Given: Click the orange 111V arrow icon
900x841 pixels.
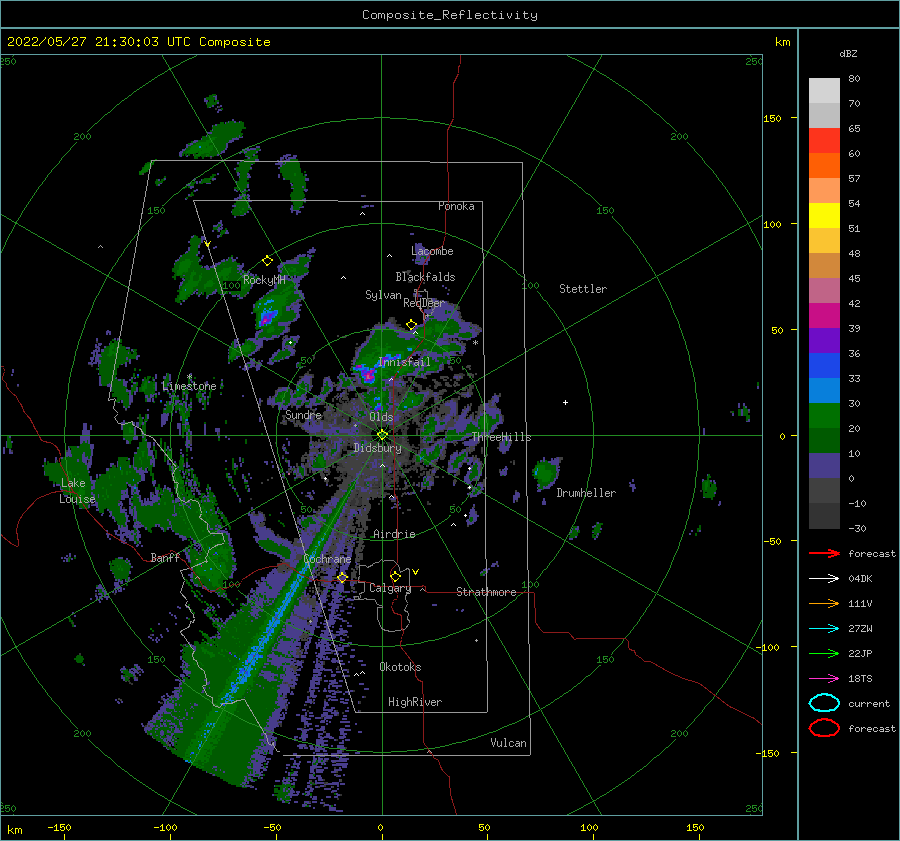Looking at the screenshot, I should (x=824, y=603).
